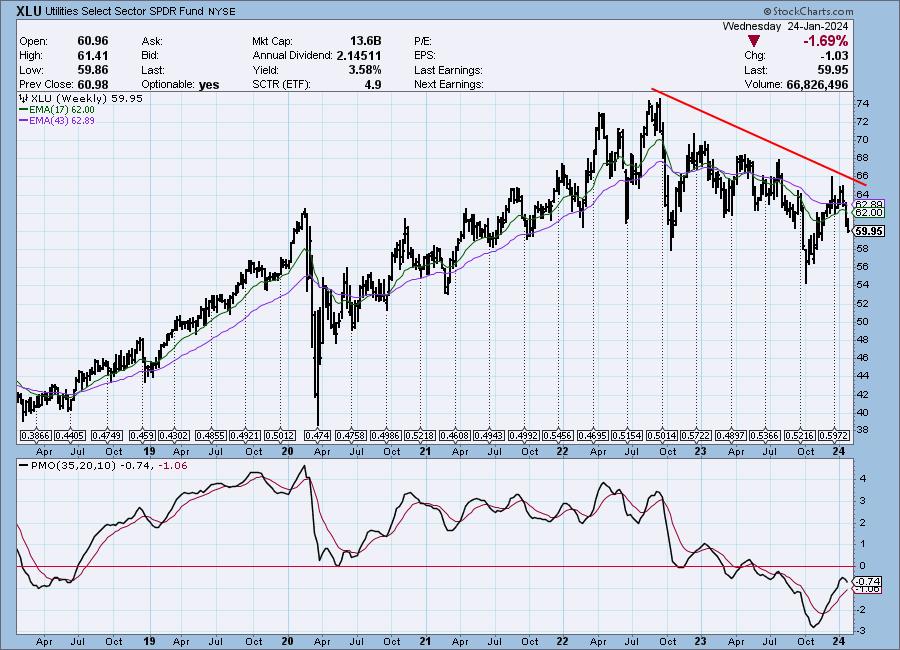This screenshot has width=900, height=650.
Task: Click the red down-triangle change indicator
Action: pos(754,41)
